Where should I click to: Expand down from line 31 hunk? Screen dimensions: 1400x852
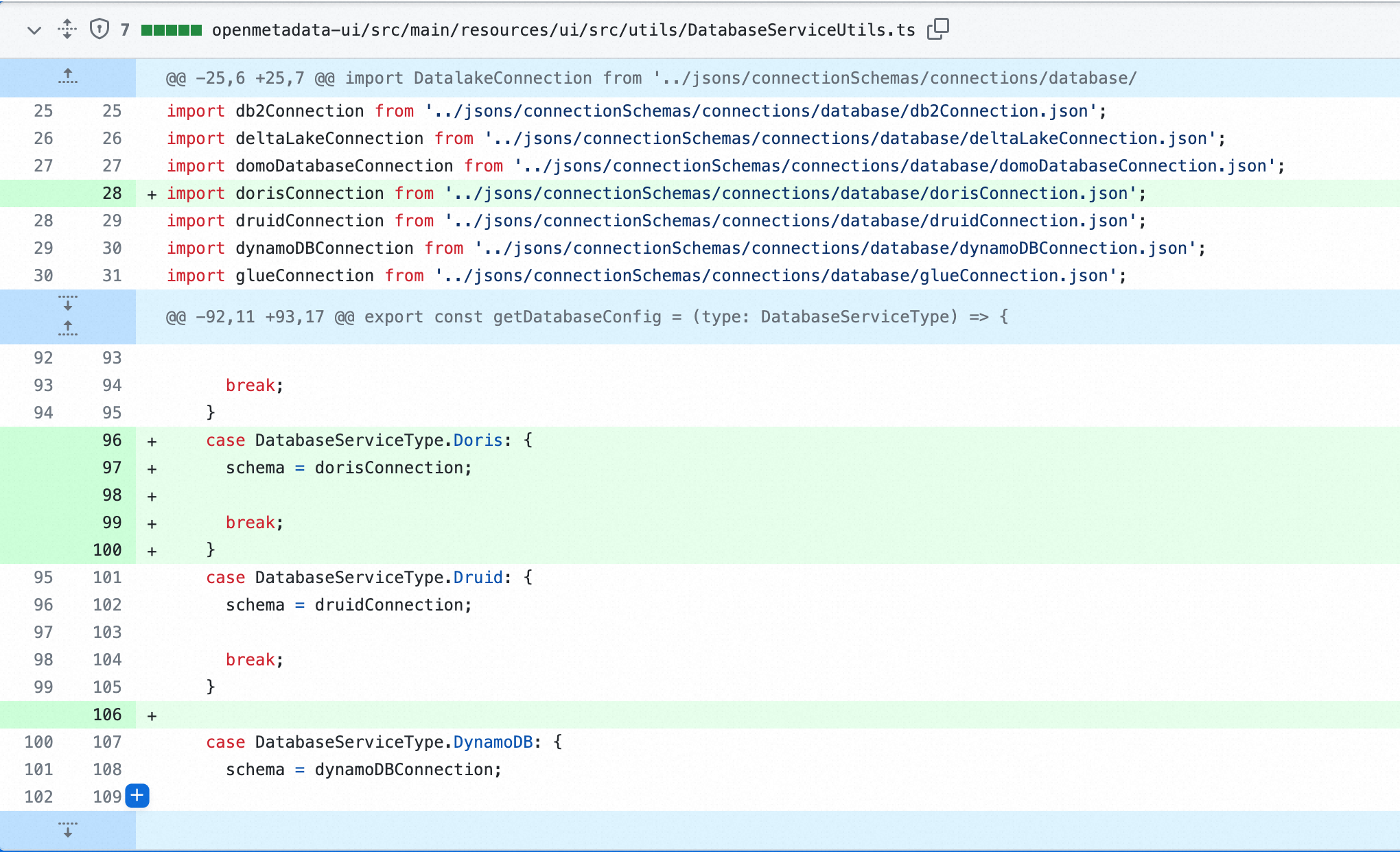tap(67, 303)
